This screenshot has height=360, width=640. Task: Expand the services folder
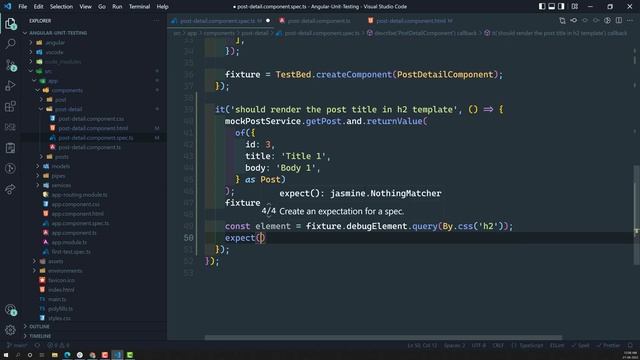tap(38, 185)
